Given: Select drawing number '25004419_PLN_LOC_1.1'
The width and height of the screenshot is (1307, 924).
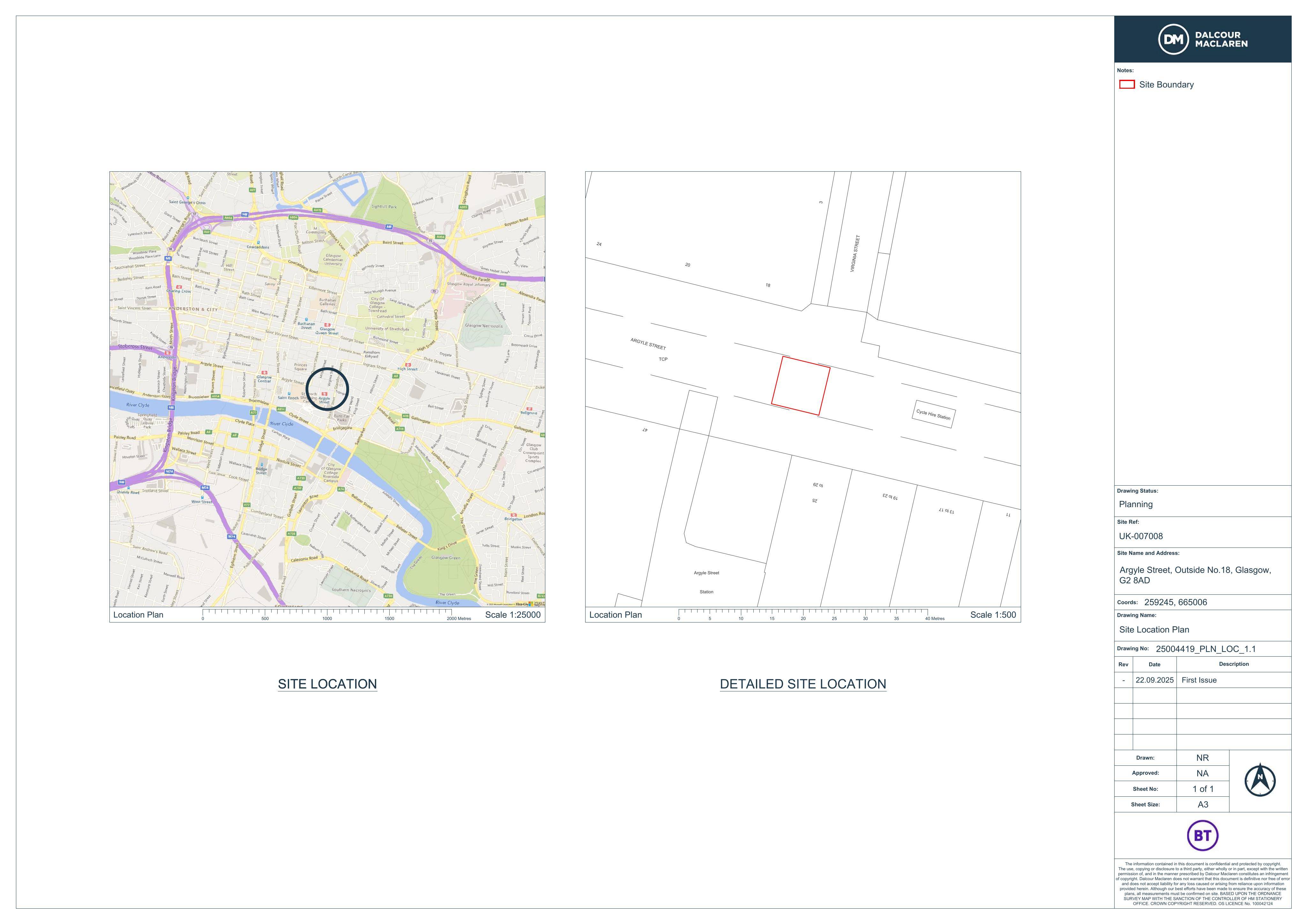Looking at the screenshot, I should point(1206,649).
